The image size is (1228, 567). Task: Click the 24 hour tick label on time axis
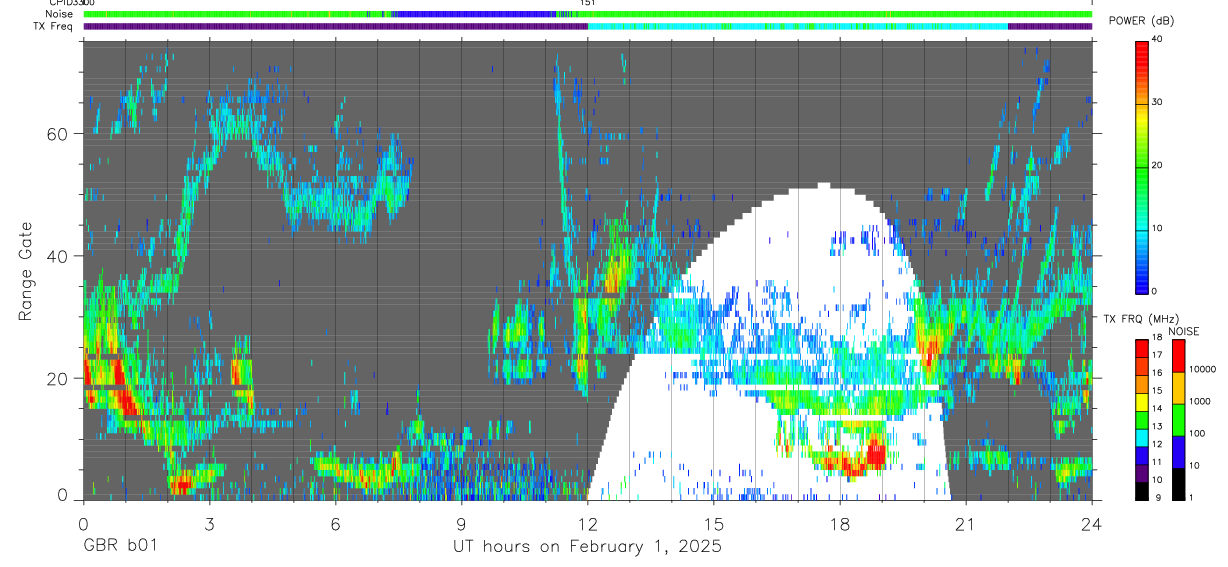pos(1092,523)
